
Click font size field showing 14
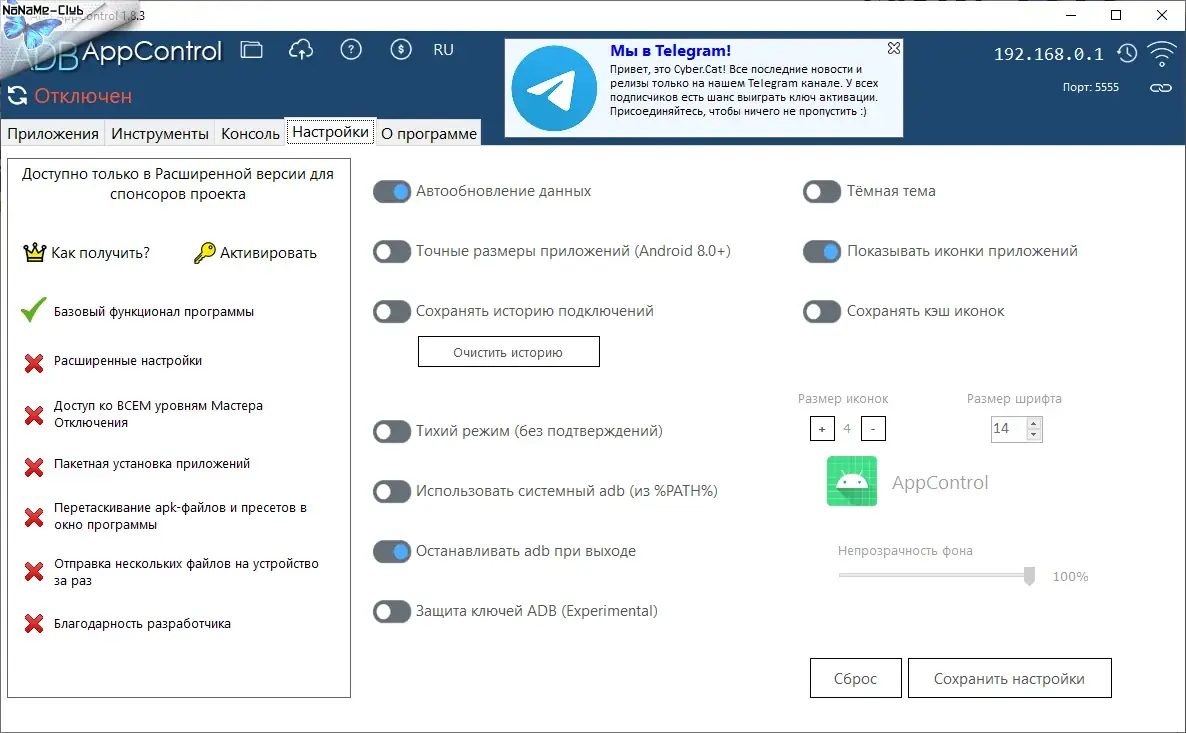pos(1008,429)
